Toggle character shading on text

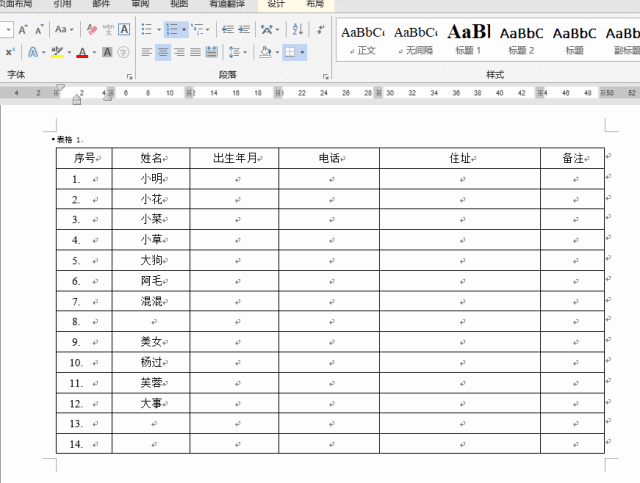click(108, 52)
